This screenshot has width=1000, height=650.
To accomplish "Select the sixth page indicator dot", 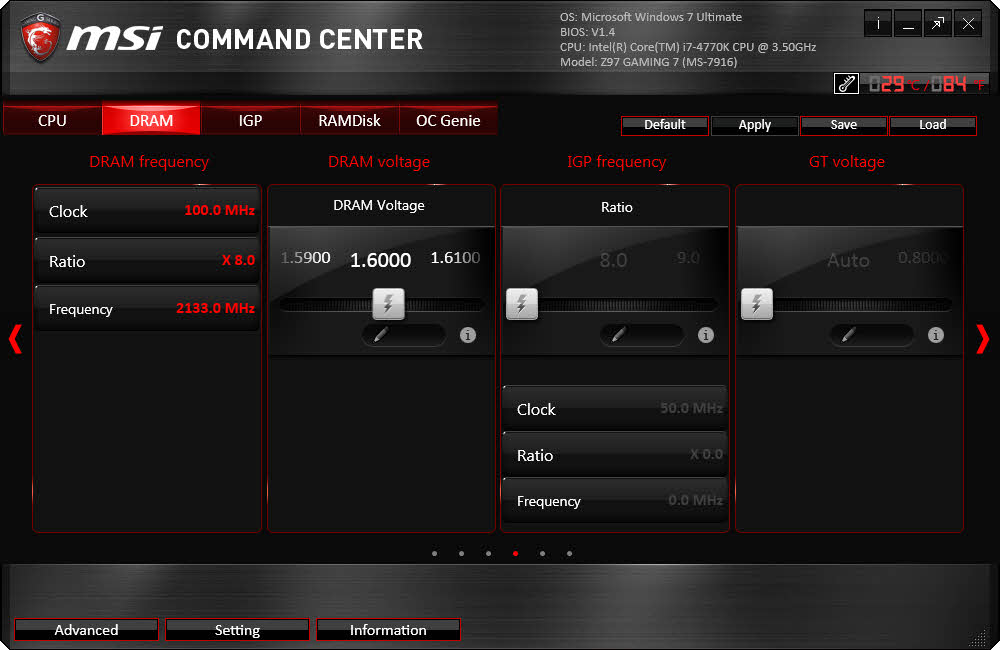I will click(x=569, y=553).
